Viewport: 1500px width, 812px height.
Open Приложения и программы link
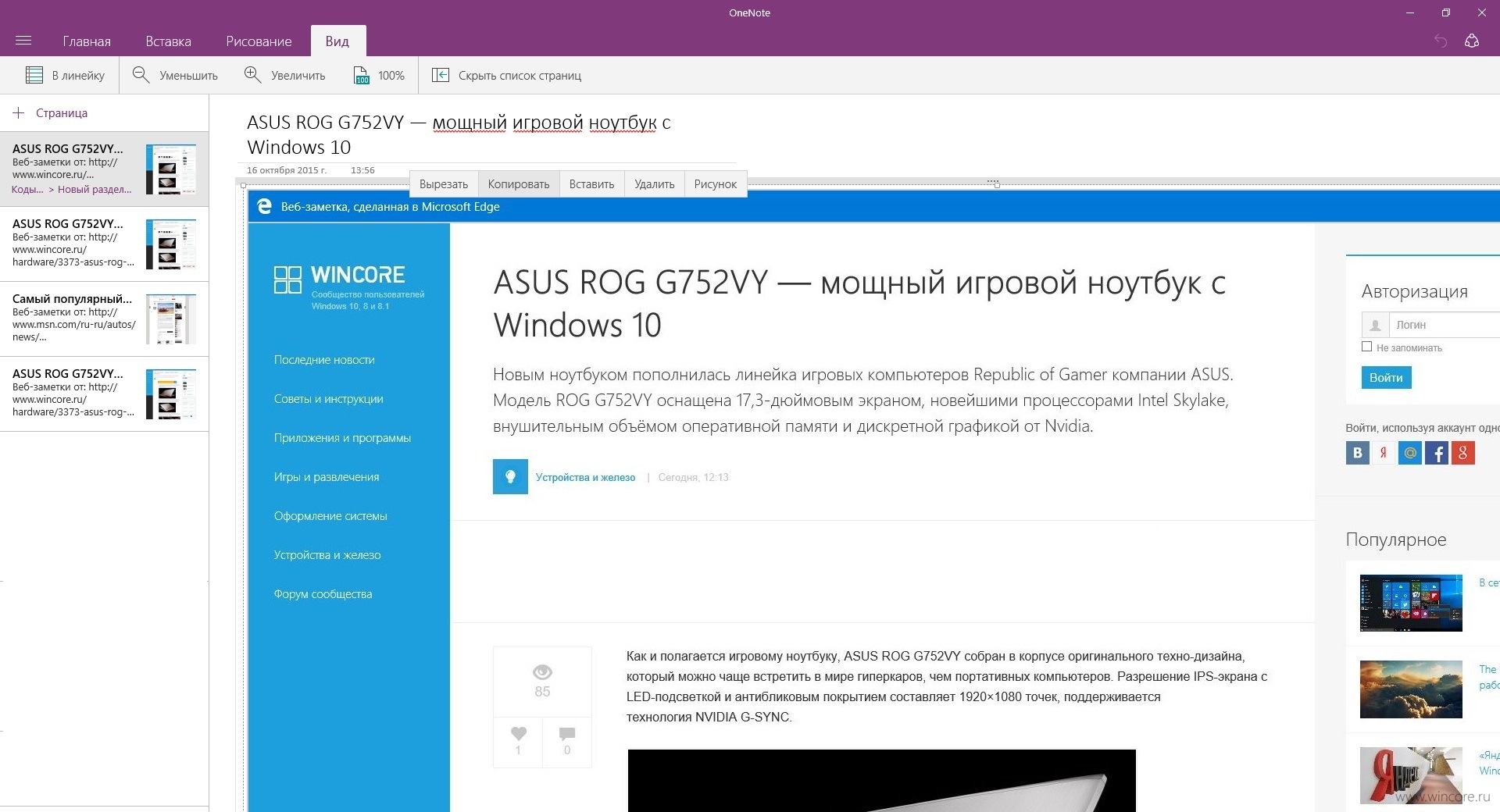(342, 438)
